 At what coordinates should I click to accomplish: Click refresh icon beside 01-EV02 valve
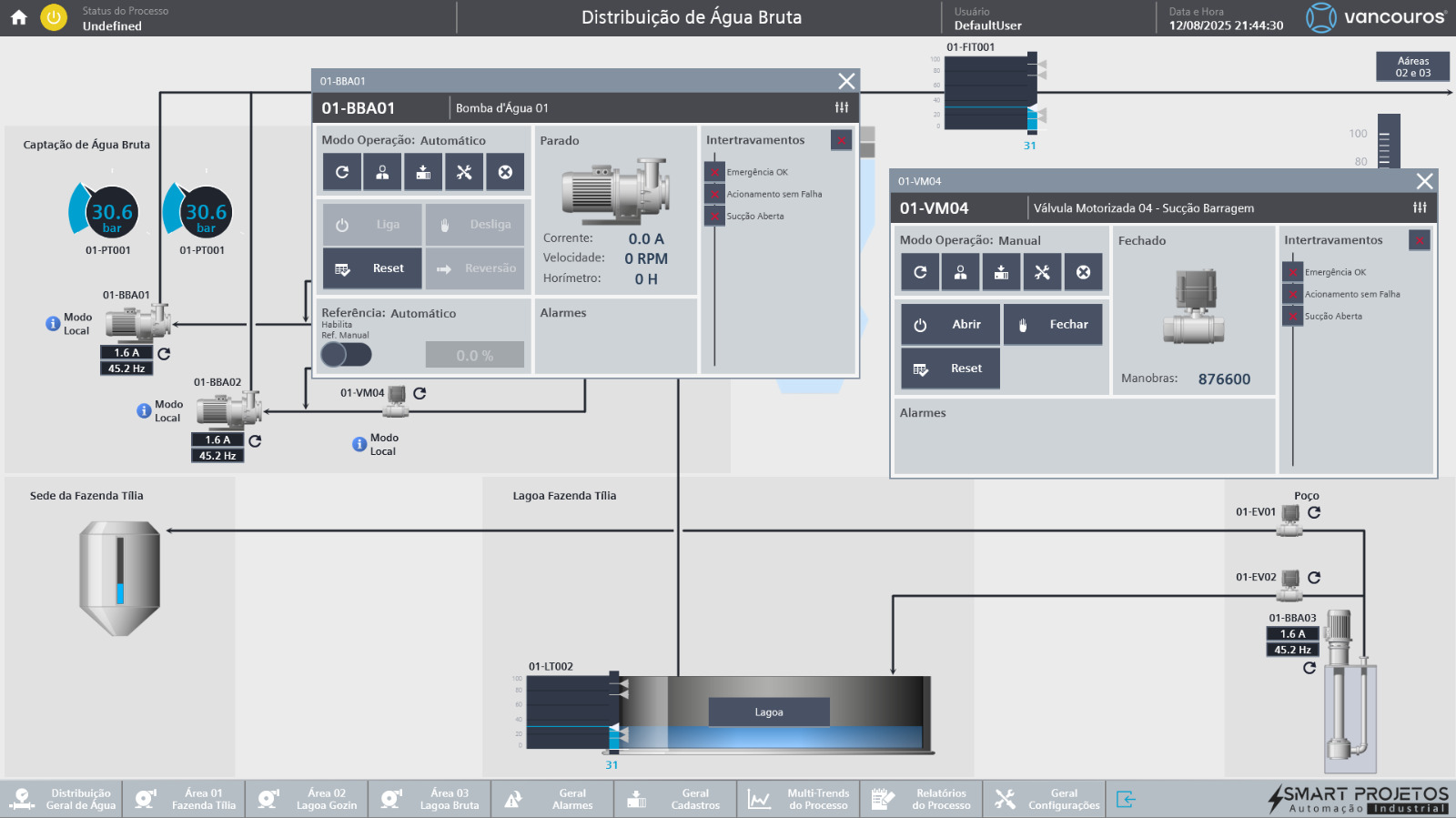coord(1314,578)
